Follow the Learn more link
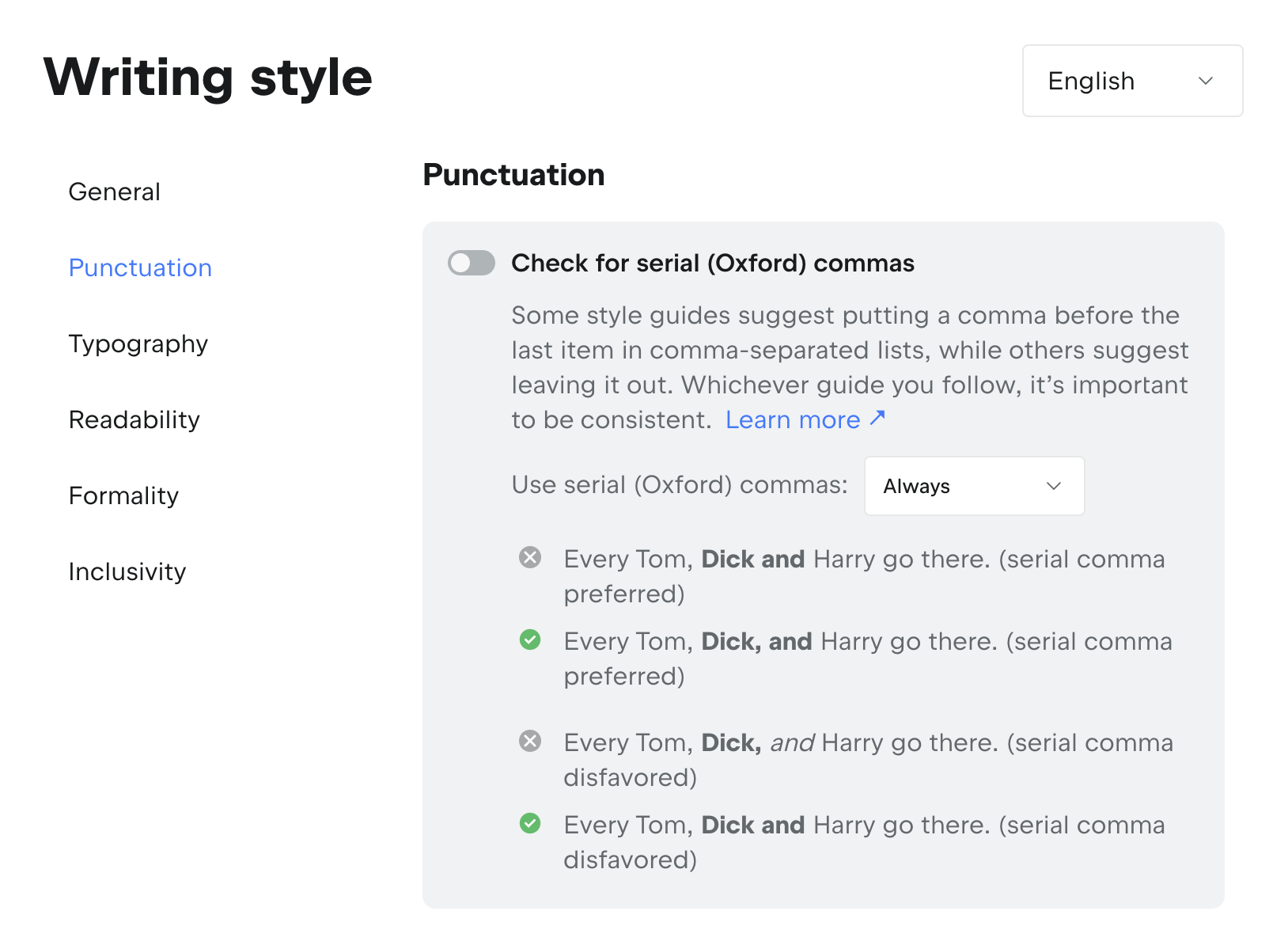Screen dimensions: 1288x926 793,419
